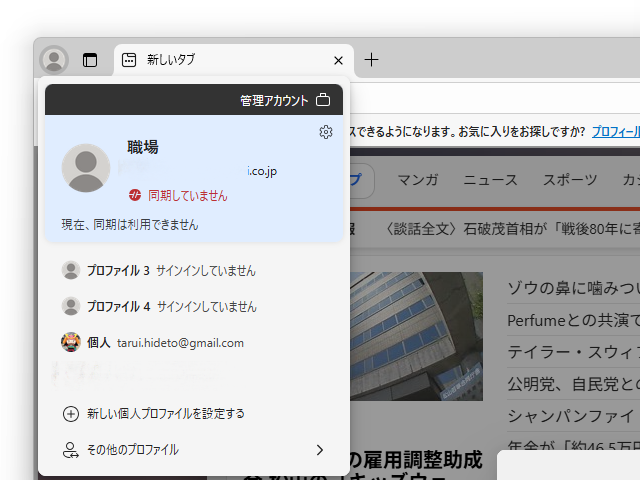The image size is (640, 480).
Task: Open profile settings gear icon
Action: click(x=326, y=132)
